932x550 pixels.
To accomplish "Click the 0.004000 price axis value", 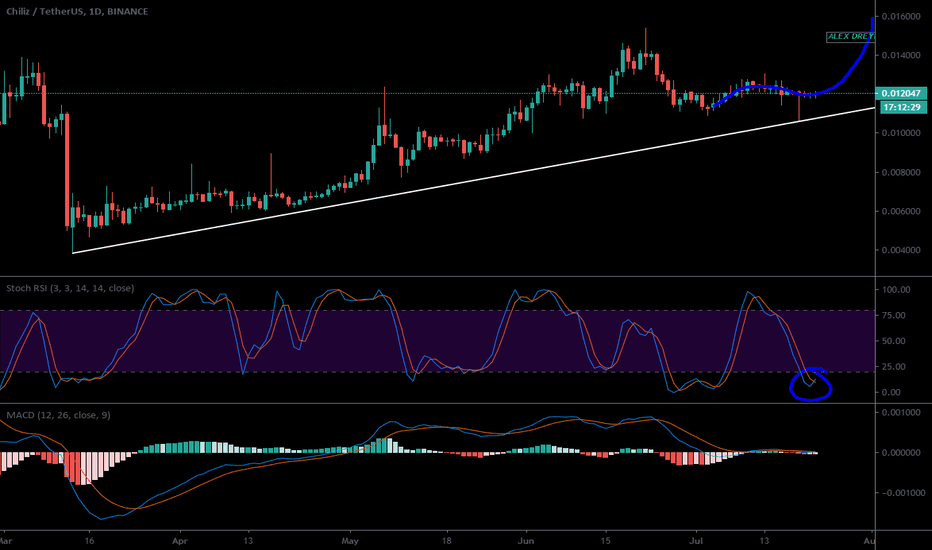I will pyautogui.click(x=901, y=250).
